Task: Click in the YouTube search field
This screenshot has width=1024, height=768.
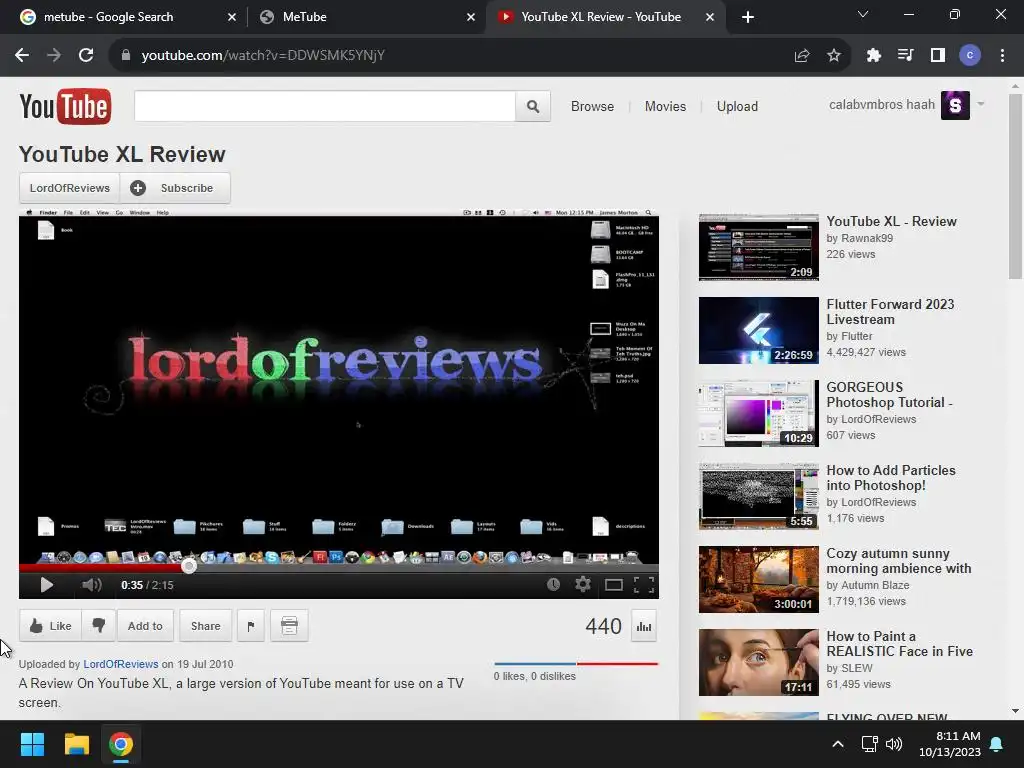Action: [x=325, y=106]
